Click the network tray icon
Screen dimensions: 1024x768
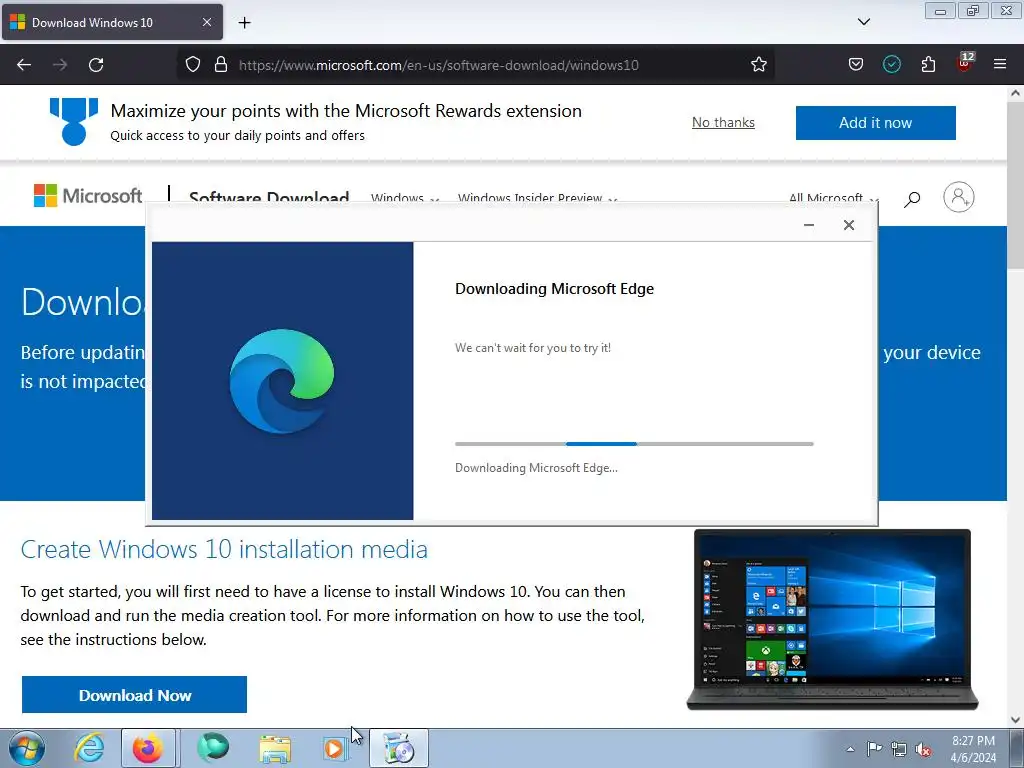tap(899, 749)
